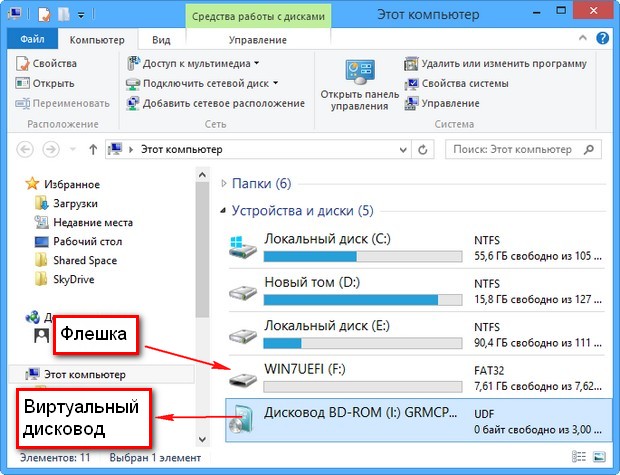Click the Forward navigation arrow
Viewport: 620px width, 475px height.
(x=51, y=150)
